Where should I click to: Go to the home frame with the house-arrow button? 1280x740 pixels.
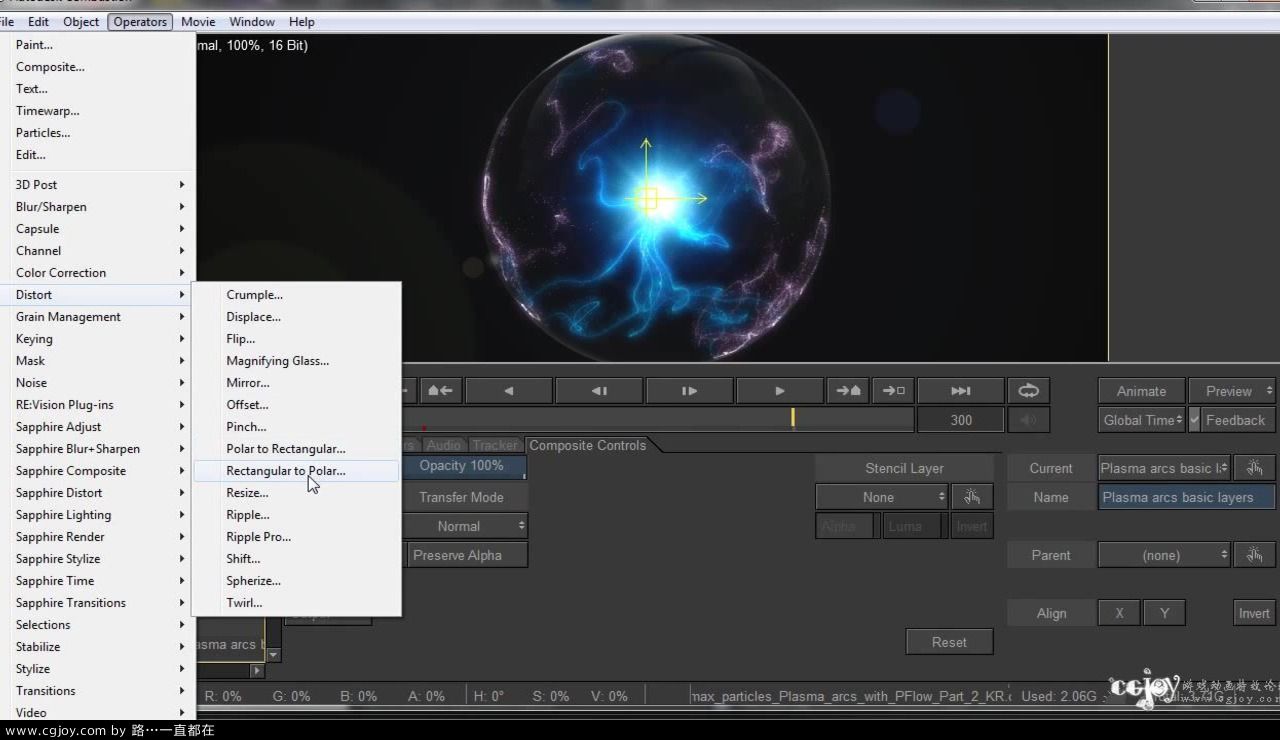pyautogui.click(x=440, y=391)
